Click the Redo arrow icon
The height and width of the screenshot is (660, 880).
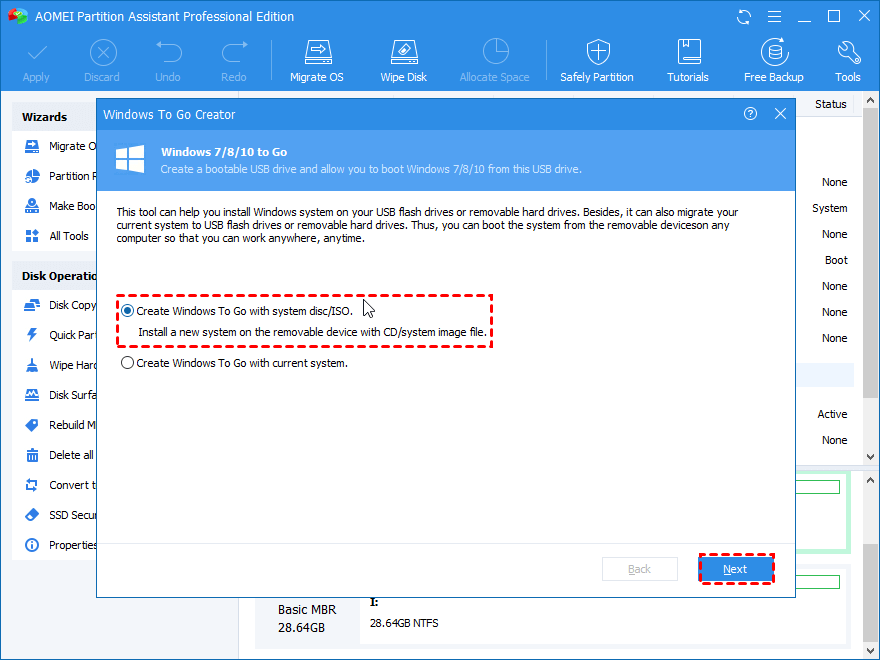[x=234, y=52]
